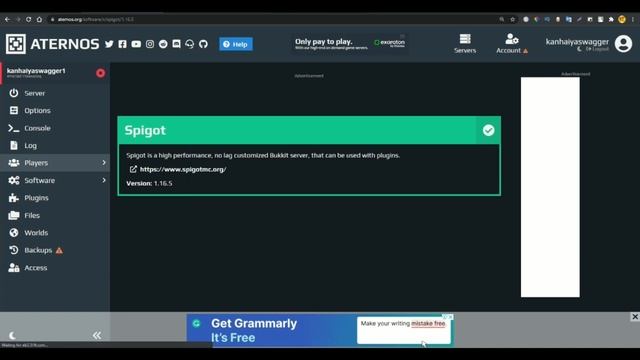Open Backups in the sidebar
Image resolution: width=640 pixels, height=360 pixels.
coord(55,250)
